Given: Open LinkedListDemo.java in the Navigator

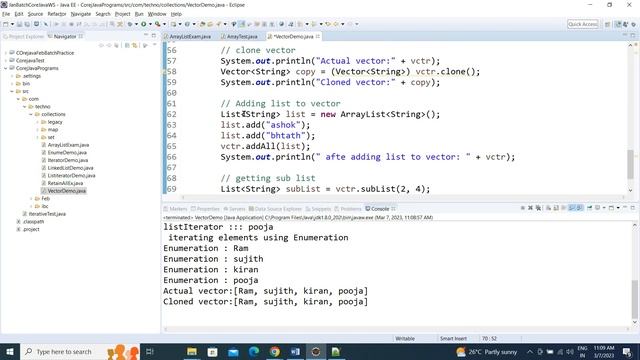Looking at the screenshot, I should 70,168.
